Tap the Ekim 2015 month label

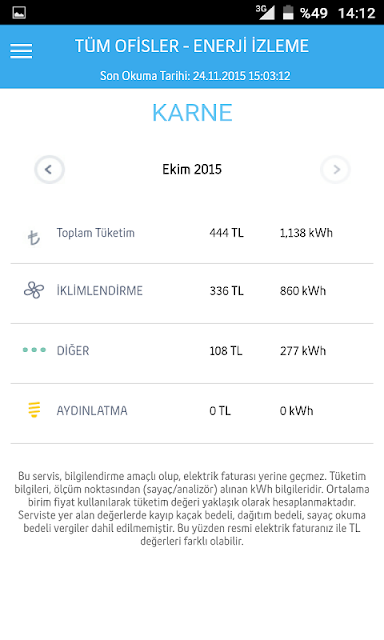(192, 169)
